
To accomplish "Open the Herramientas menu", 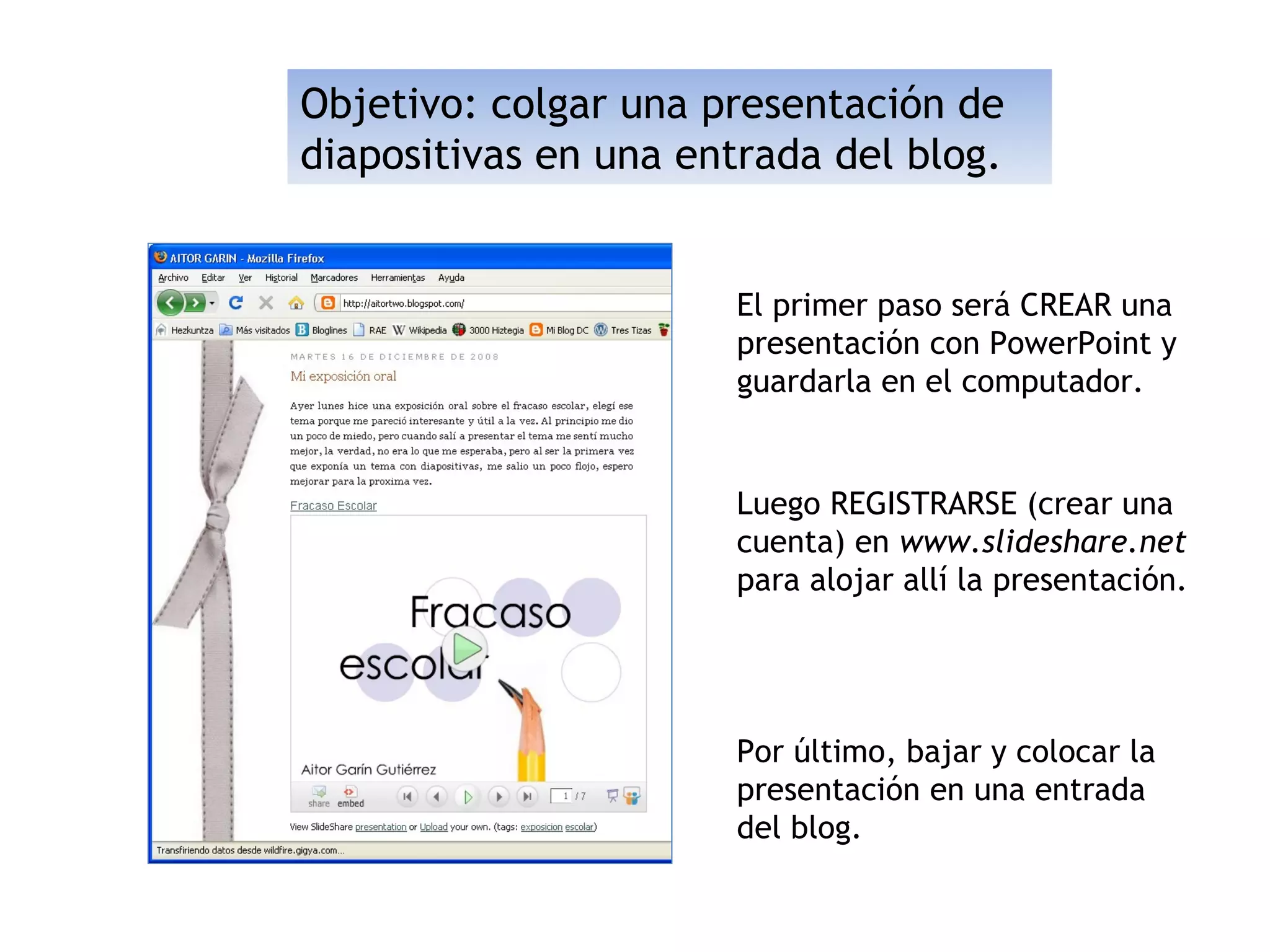I will pos(397,278).
